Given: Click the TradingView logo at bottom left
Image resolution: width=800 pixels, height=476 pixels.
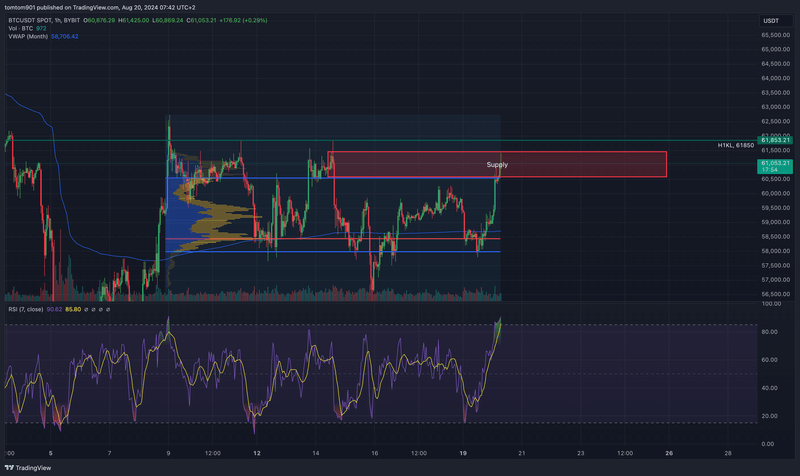Looking at the screenshot, I should pyautogui.click(x=28, y=468).
